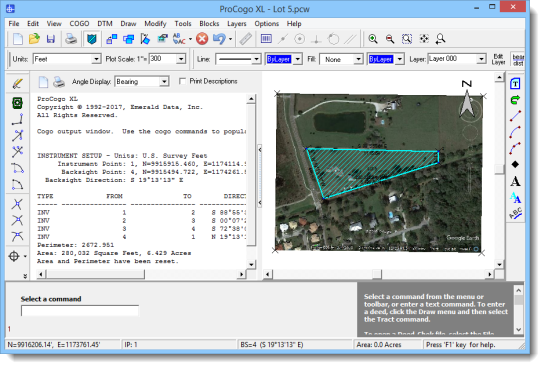
Task: Open the Tools menu
Action: pos(183,24)
